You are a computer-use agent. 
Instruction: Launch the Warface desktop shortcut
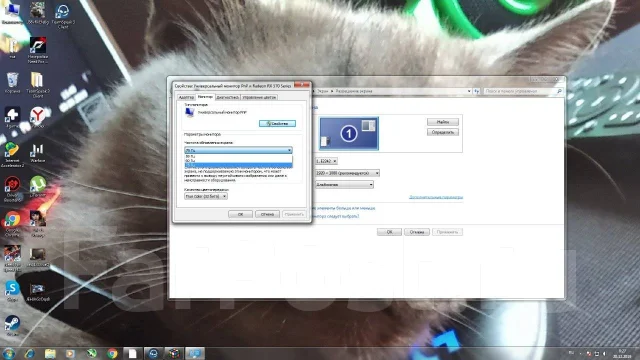pos(38,153)
